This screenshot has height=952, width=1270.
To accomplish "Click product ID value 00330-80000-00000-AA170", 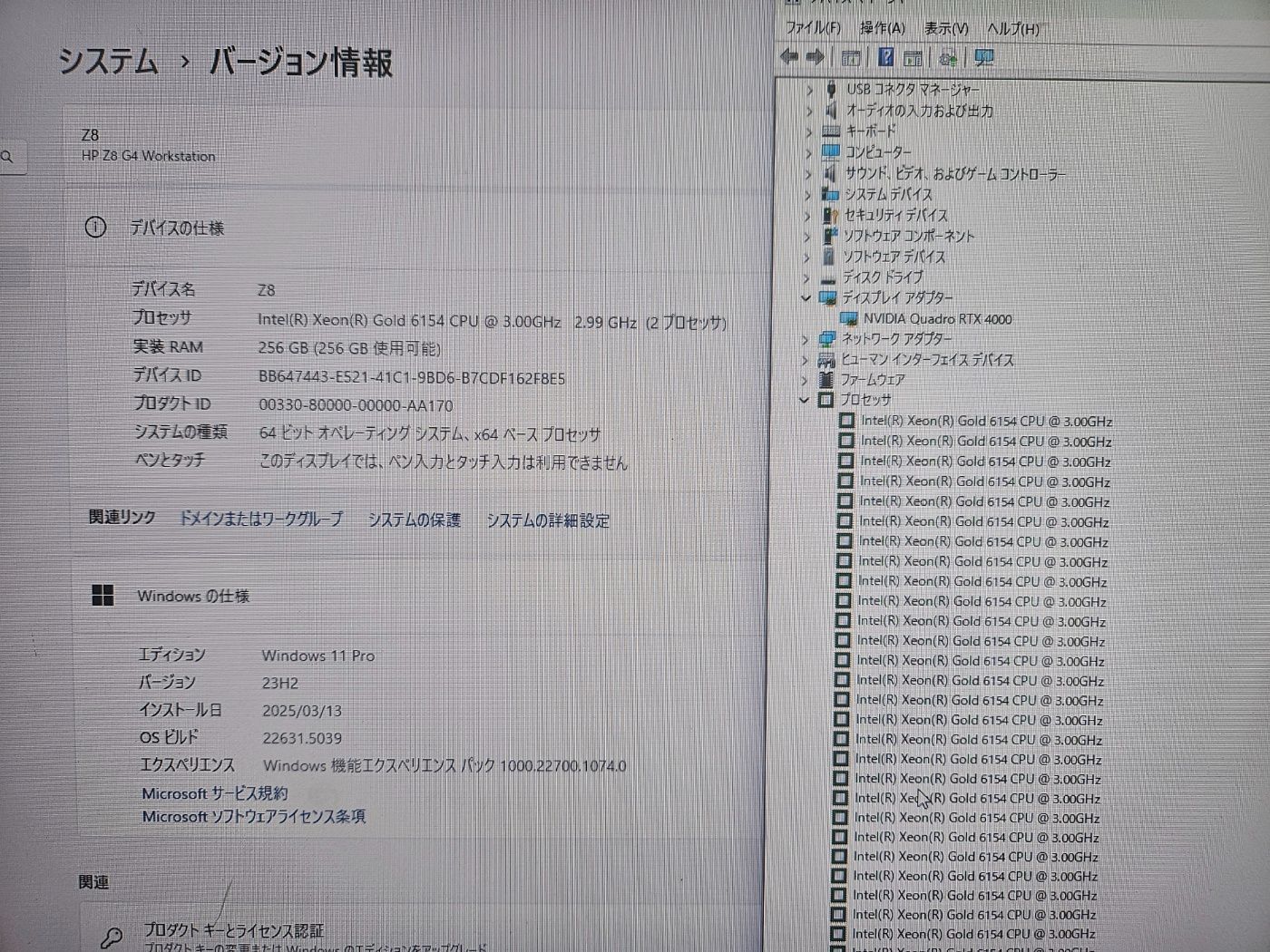I will coord(356,405).
